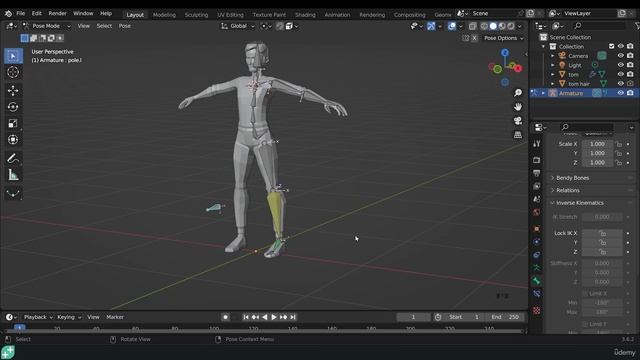This screenshot has width=640, height=360.
Task: Switch orthographic/perspective grid icon
Action: tap(518, 135)
